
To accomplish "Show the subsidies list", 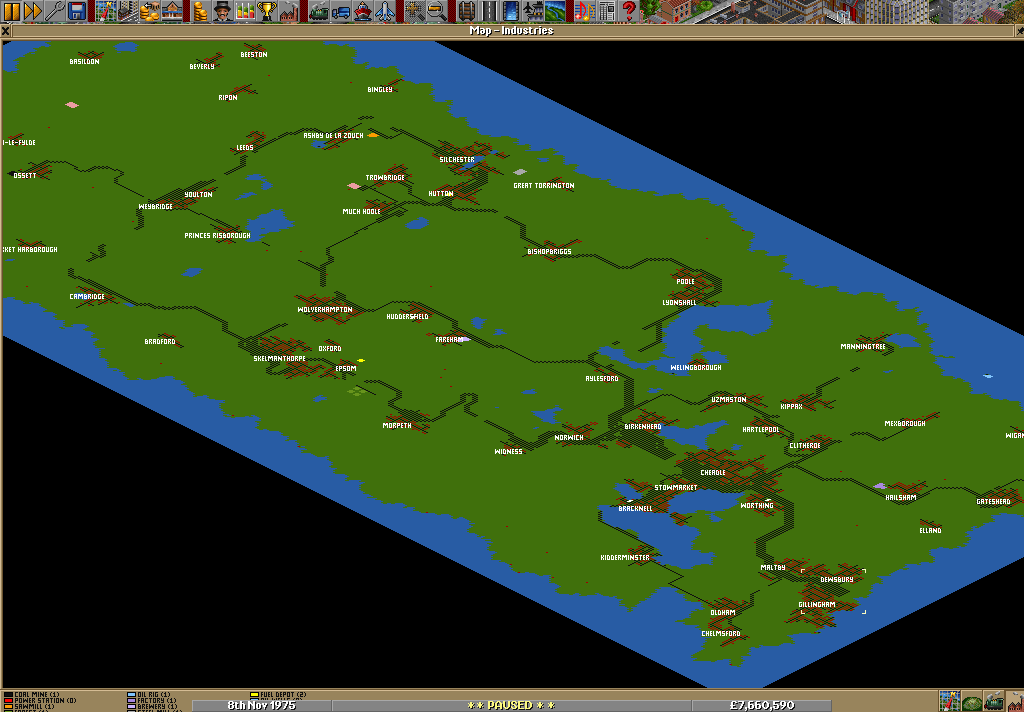I will point(150,11).
